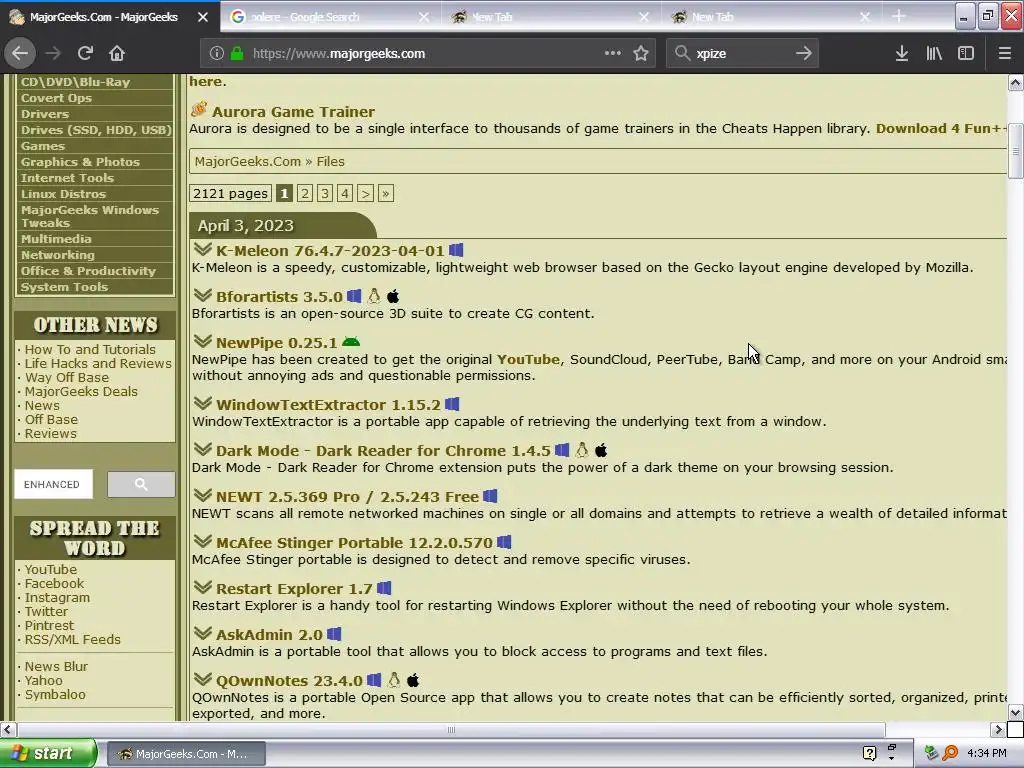Viewport: 1024px width, 768px height.
Task: Go back with the browser back arrow
Action: (20, 54)
